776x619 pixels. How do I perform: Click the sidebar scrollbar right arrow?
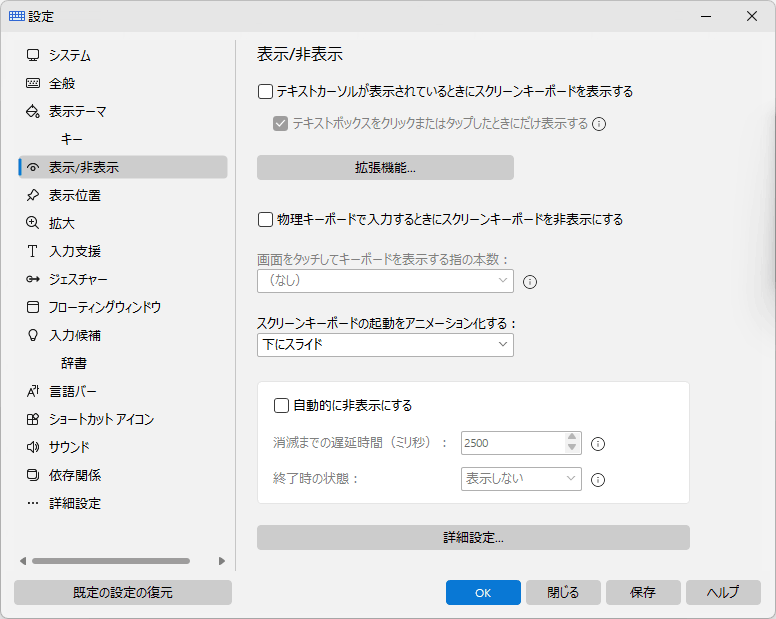pos(222,561)
